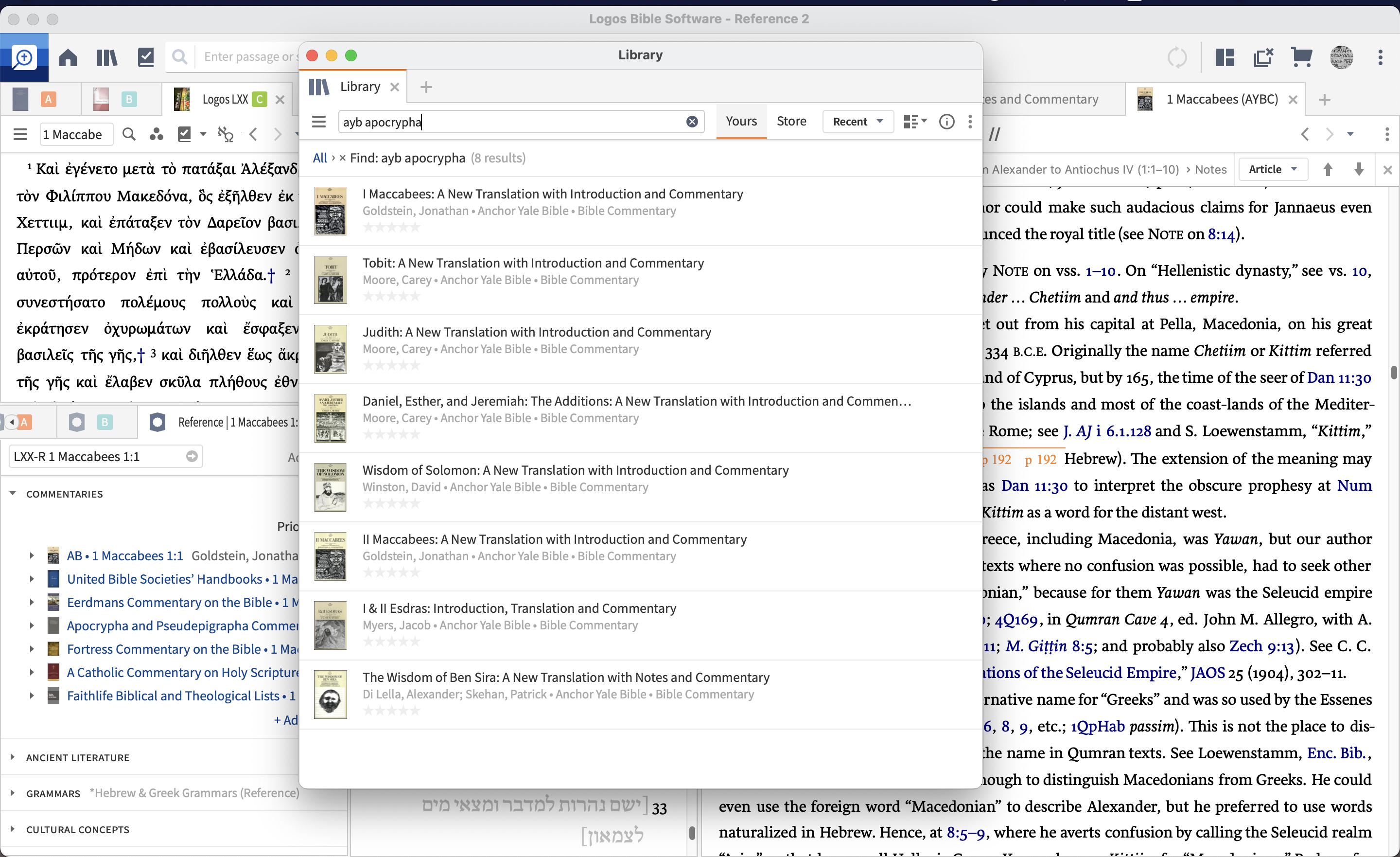
Task: Expand the Grammars section
Action: tap(13, 793)
